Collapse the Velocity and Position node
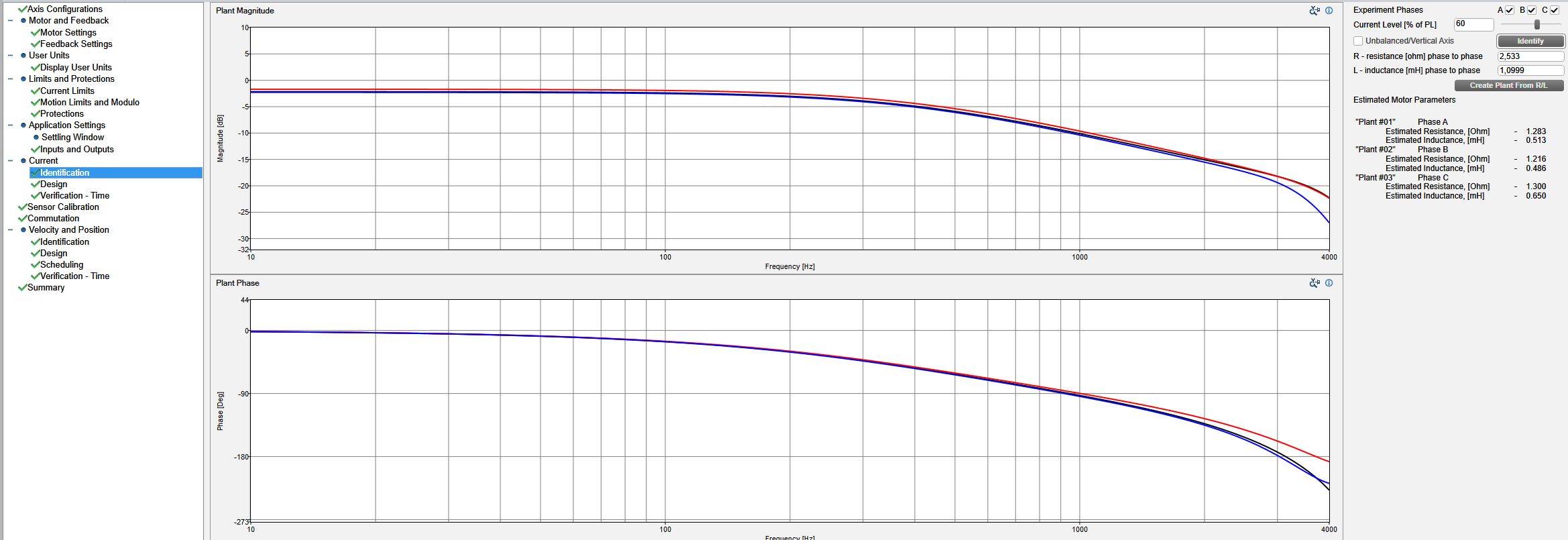Screen dimensions: 1568x540 click(x=10, y=230)
